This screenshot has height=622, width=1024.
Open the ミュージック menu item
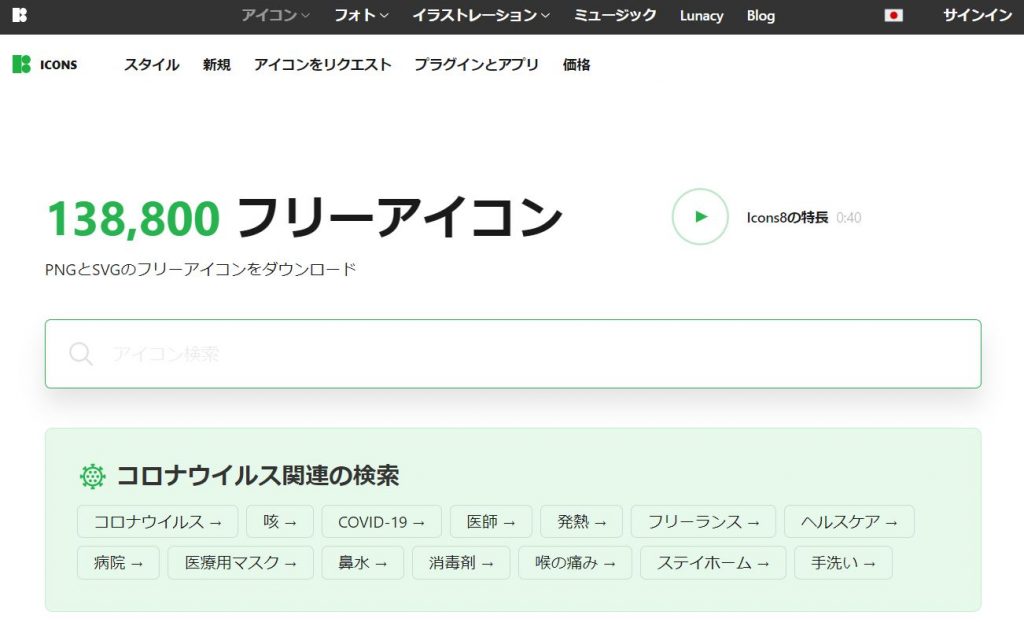615,15
